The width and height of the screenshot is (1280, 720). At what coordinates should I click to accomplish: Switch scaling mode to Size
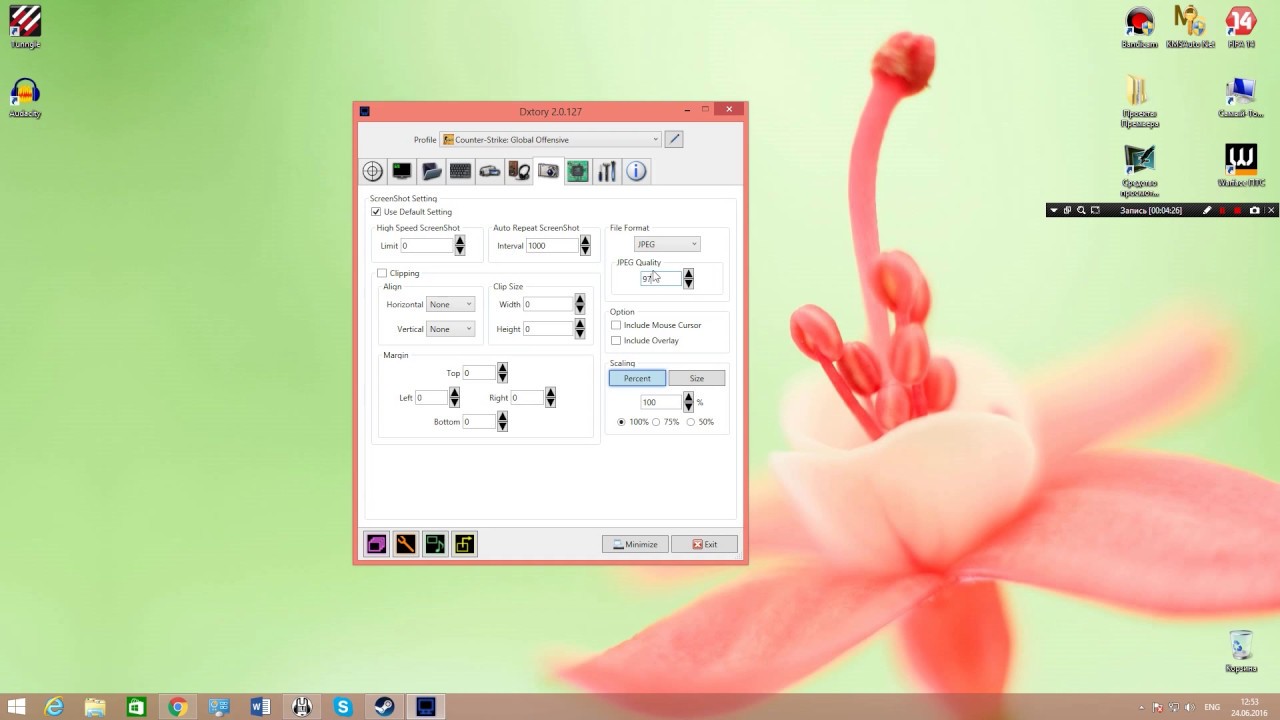tap(696, 378)
